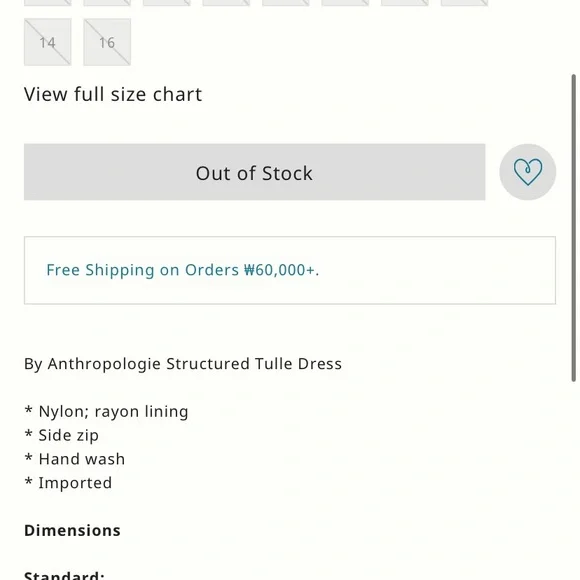Click the Hand wash bullet item
Viewport: 580px width, 580px height.
click(x=75, y=459)
